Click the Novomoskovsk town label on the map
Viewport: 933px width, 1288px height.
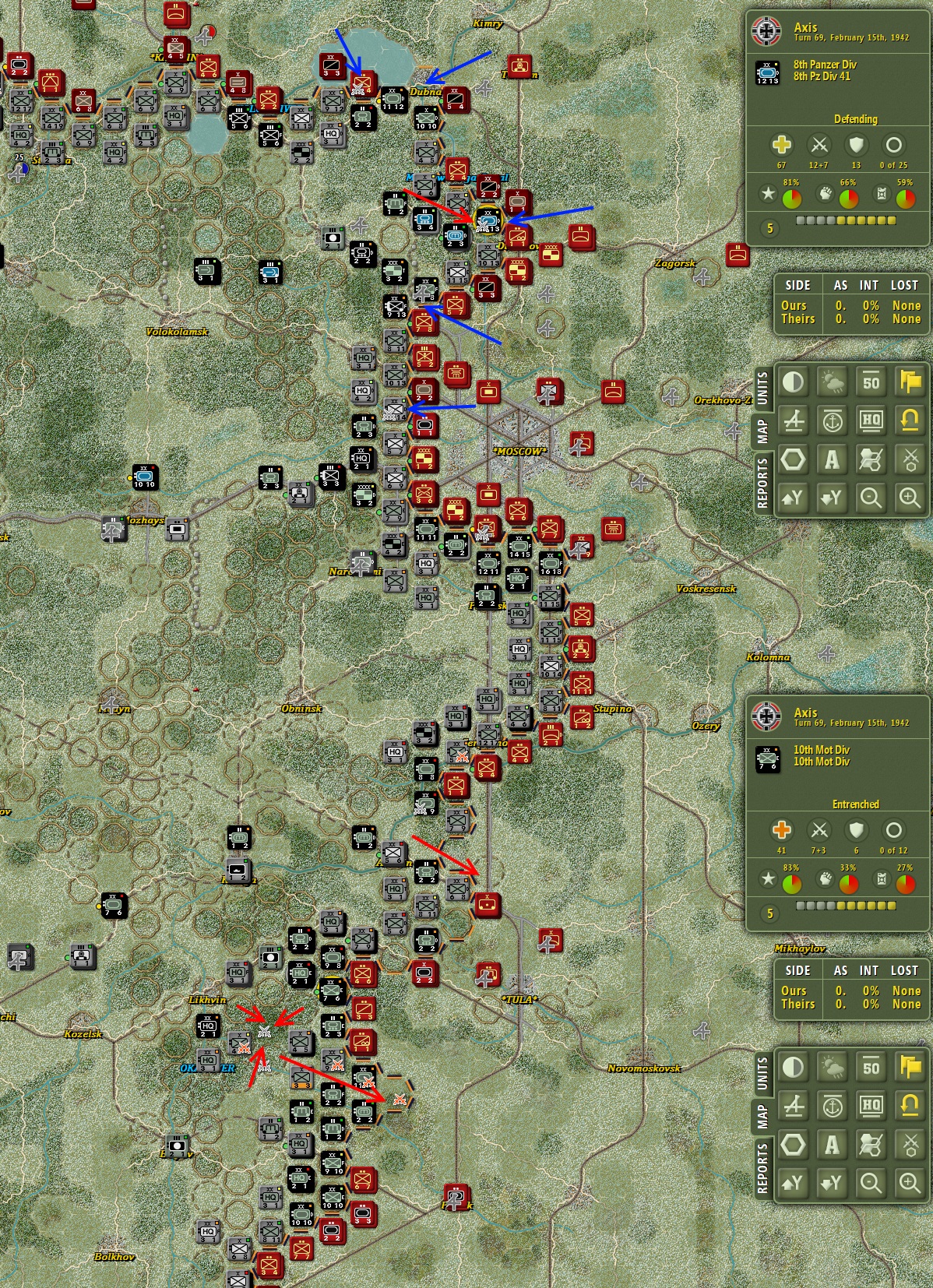click(x=644, y=1068)
